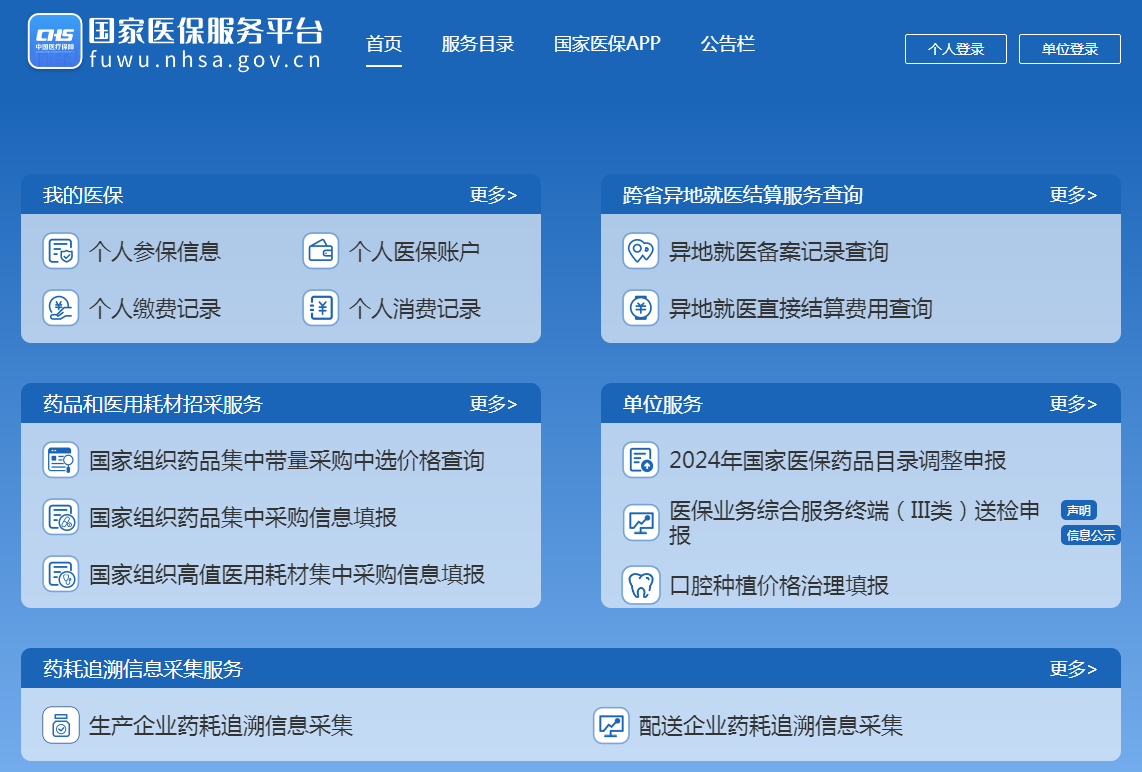Viewport: 1142px width, 772px height.
Task: Select the 个人参保信息 icon
Action: tap(61, 251)
